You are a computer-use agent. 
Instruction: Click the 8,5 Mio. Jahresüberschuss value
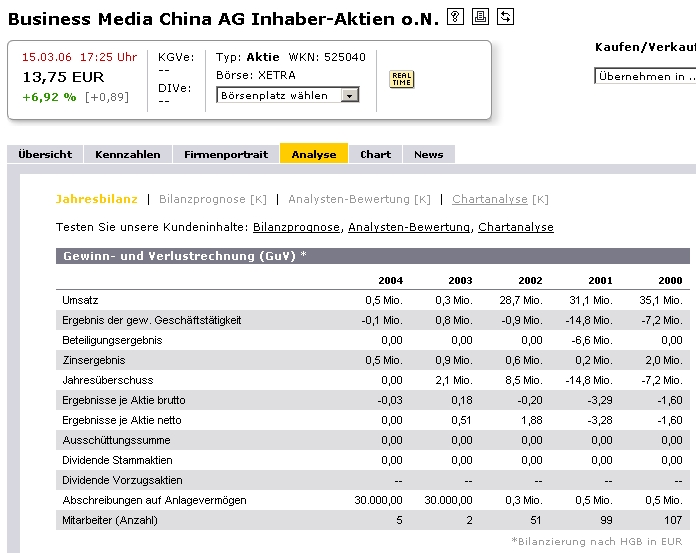[x=524, y=380]
